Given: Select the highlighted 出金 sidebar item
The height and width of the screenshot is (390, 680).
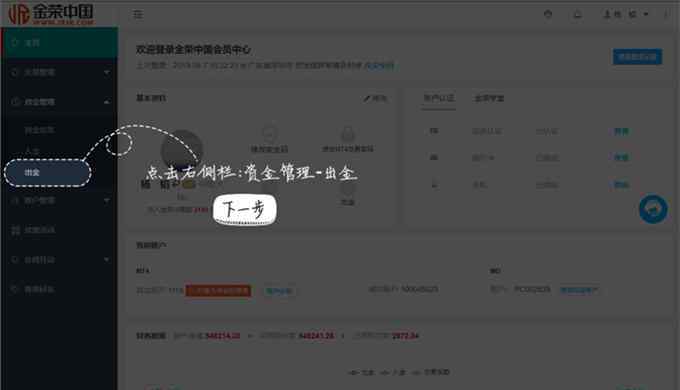Looking at the screenshot, I should (47, 173).
